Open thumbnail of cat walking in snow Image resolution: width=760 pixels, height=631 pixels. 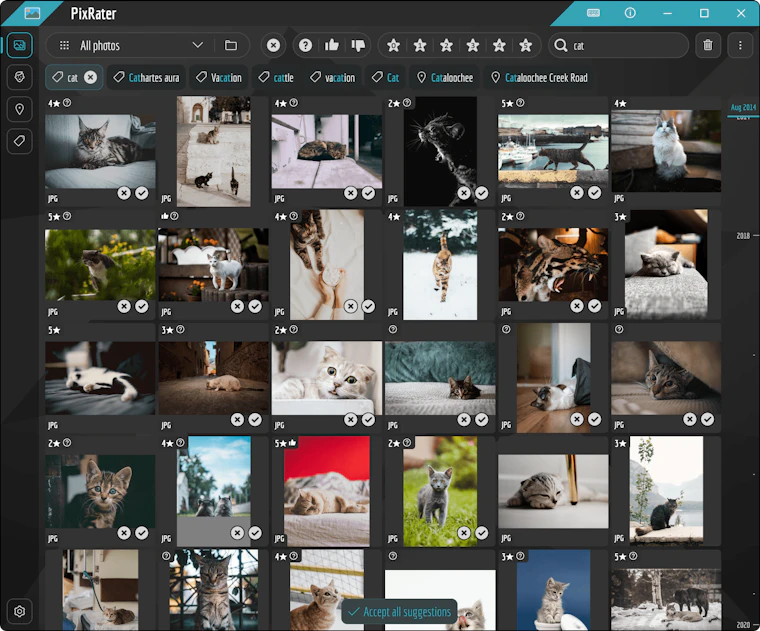(440, 265)
